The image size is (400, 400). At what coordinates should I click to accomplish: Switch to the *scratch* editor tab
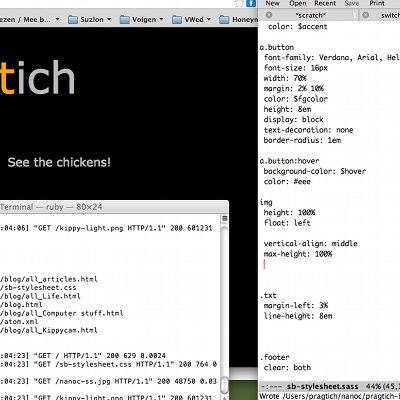click(310, 15)
